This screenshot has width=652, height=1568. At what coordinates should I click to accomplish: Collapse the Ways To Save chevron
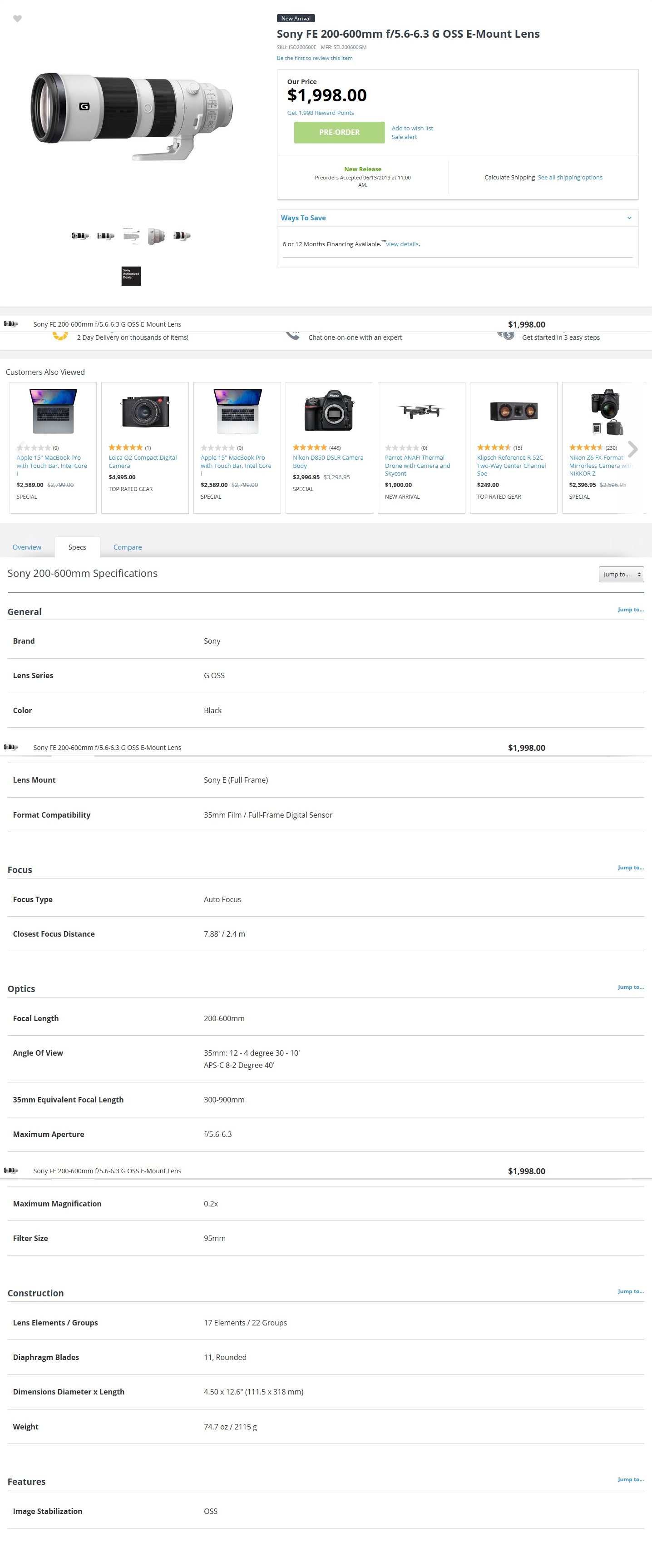click(629, 218)
